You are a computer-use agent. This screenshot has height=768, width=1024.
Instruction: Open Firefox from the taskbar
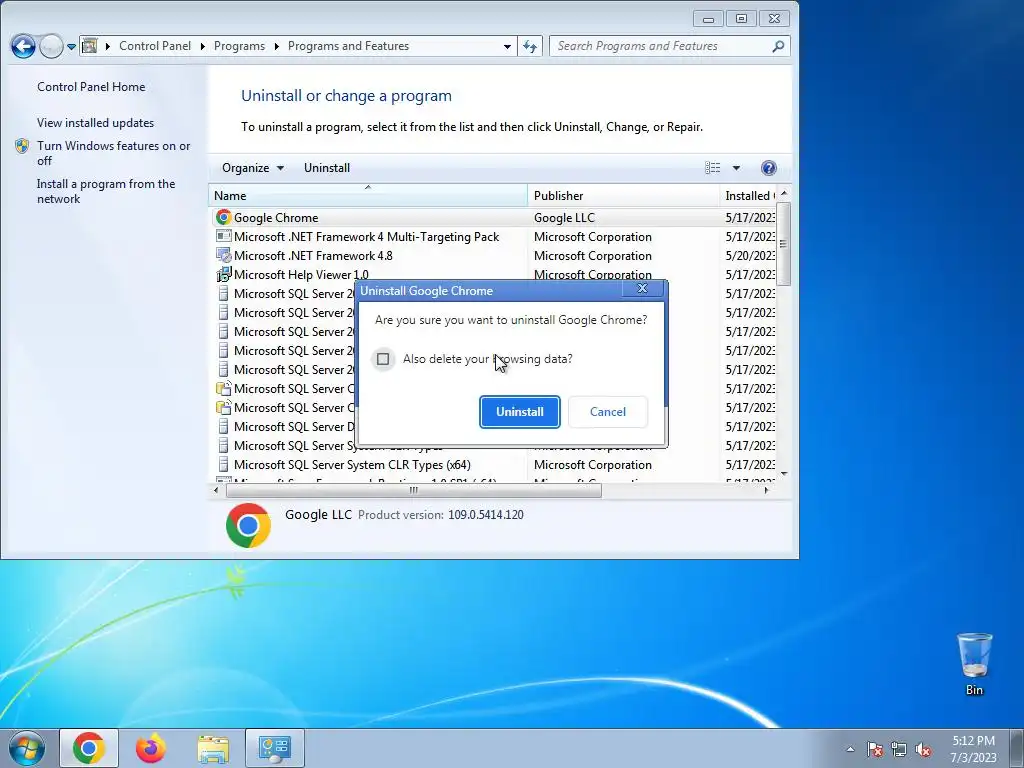click(151, 748)
